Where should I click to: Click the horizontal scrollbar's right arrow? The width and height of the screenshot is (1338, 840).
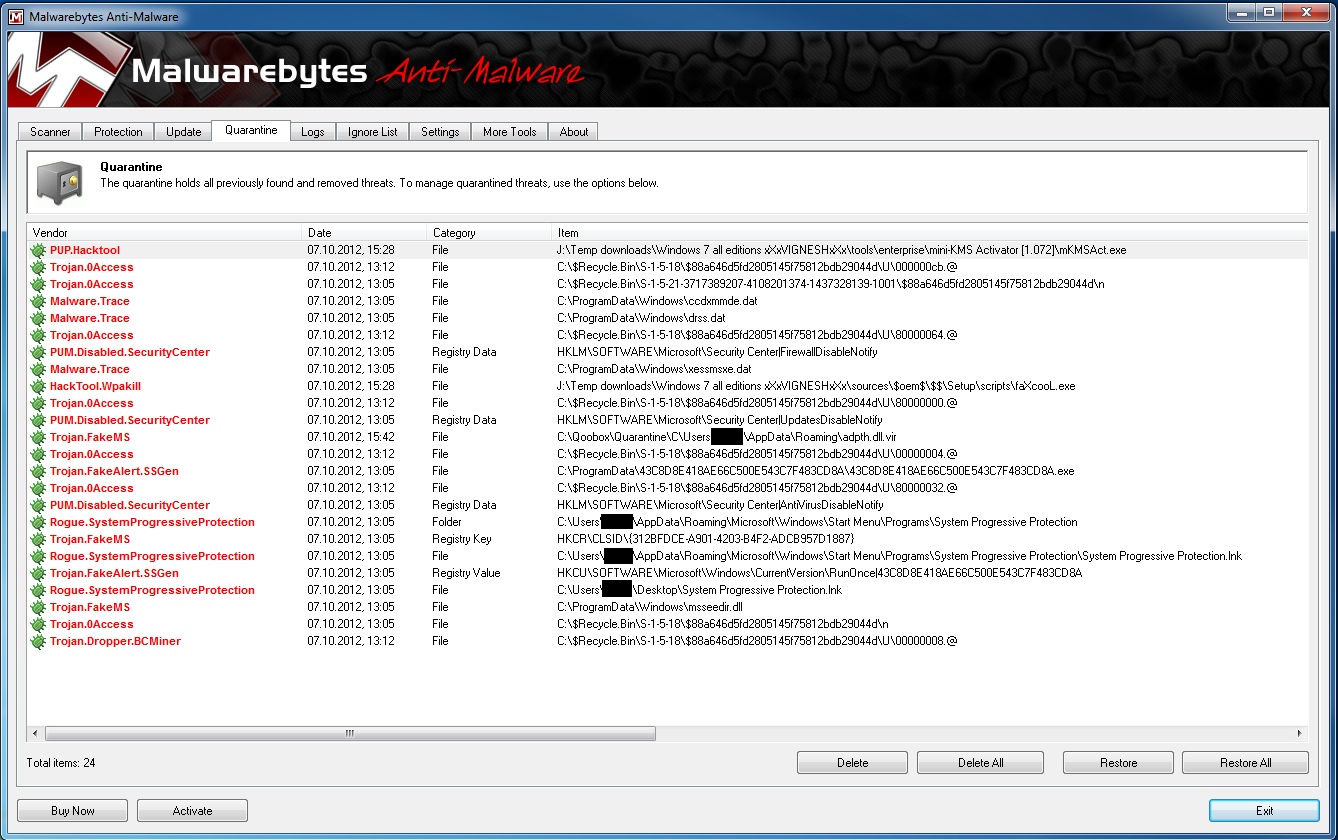click(x=1300, y=733)
